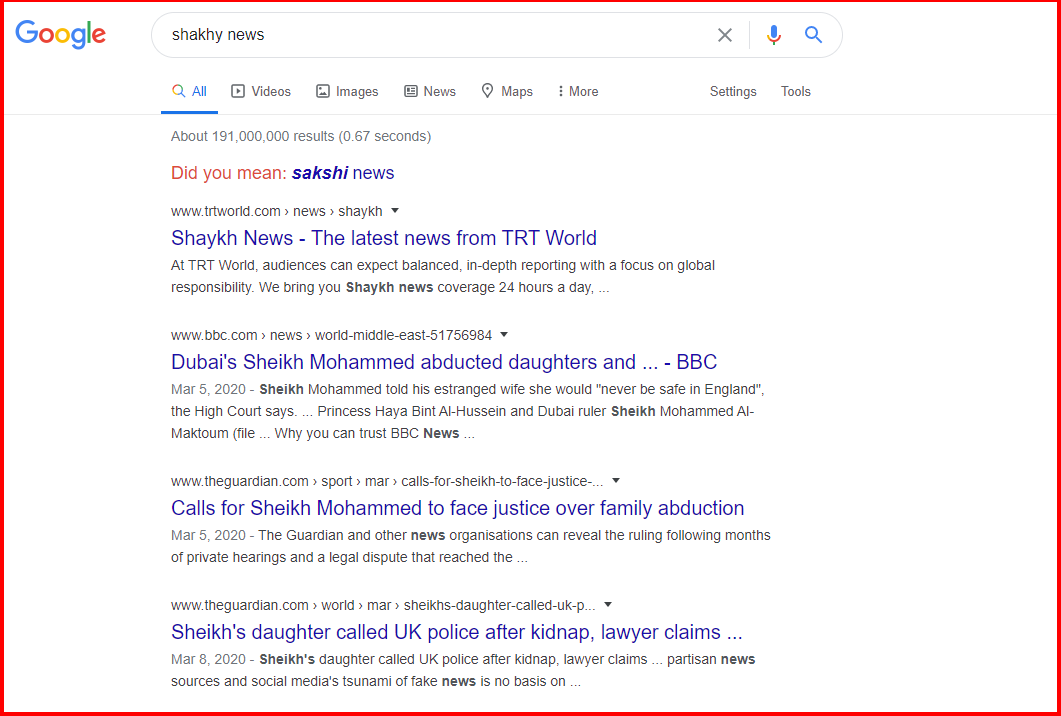Click the www.bbc.com world-middle-east-51756984 breadcrumb

332,335
